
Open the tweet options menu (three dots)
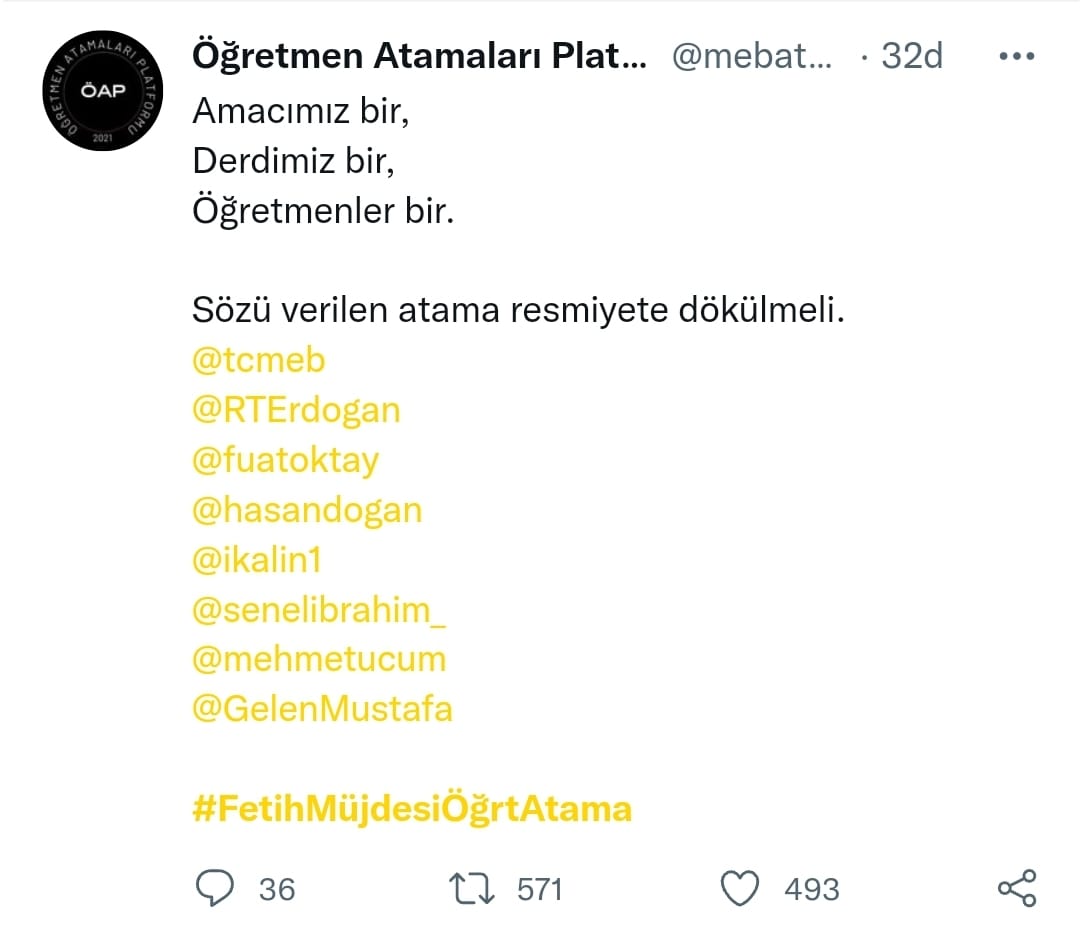click(1016, 55)
